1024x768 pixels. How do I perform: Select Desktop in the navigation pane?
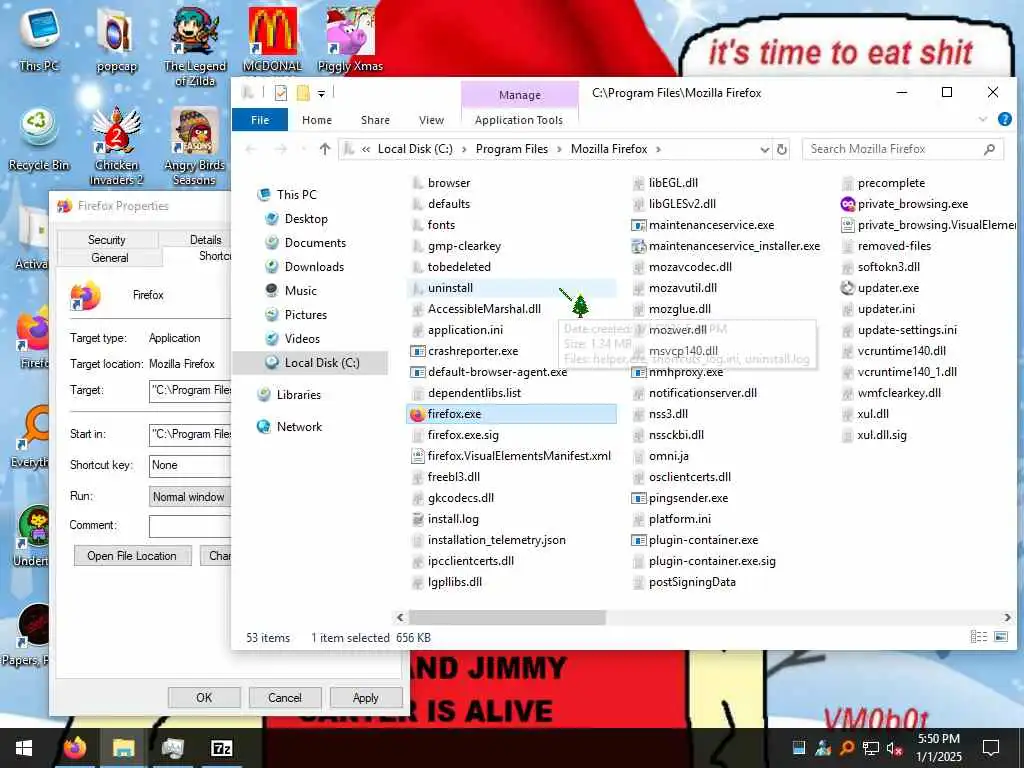point(306,219)
